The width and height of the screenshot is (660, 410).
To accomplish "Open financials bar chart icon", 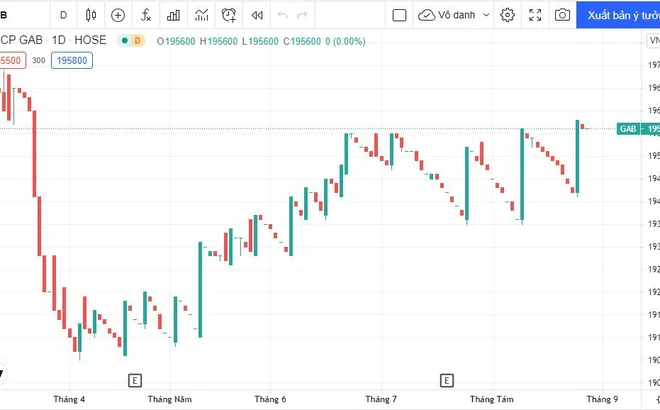I will (x=173, y=15).
